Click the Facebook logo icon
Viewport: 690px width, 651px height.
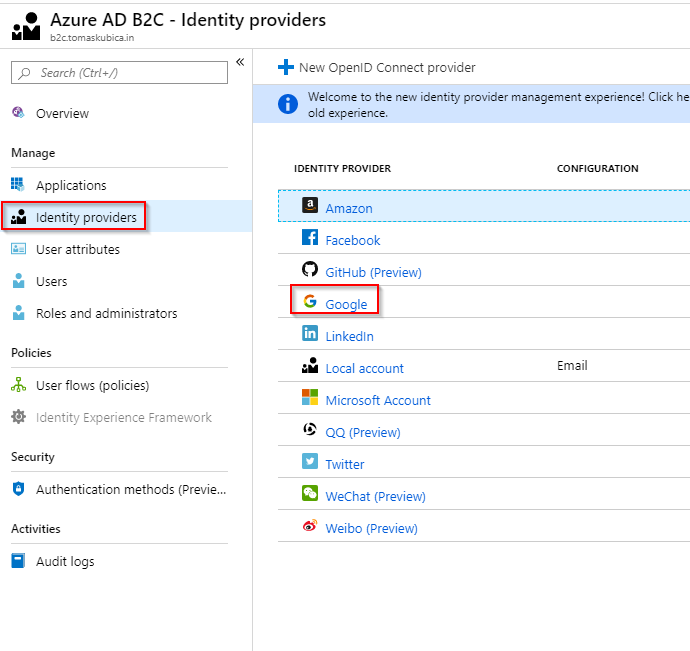tap(310, 237)
